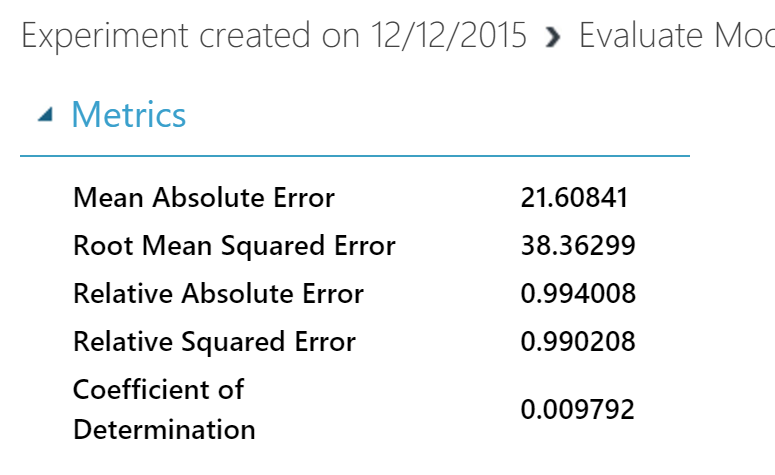Screen dimensions: 775x475
Task: Select the Relative Absolute Error label
Action: (x=218, y=294)
